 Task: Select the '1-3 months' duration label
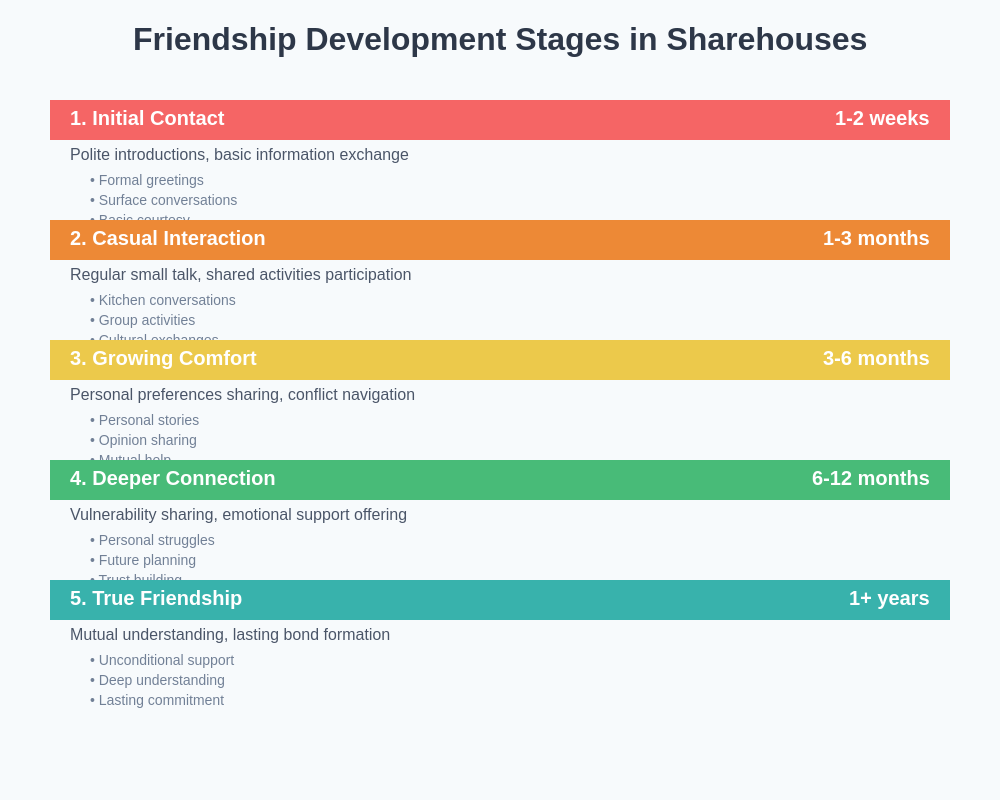[876, 238]
